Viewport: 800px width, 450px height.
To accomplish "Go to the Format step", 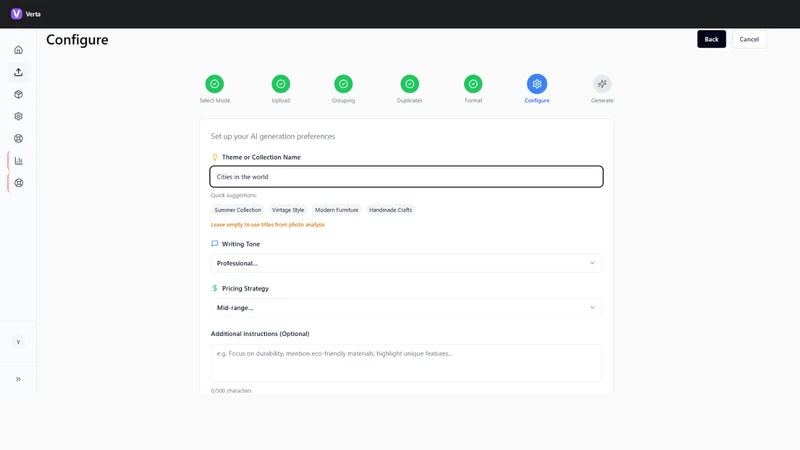I will 473,84.
